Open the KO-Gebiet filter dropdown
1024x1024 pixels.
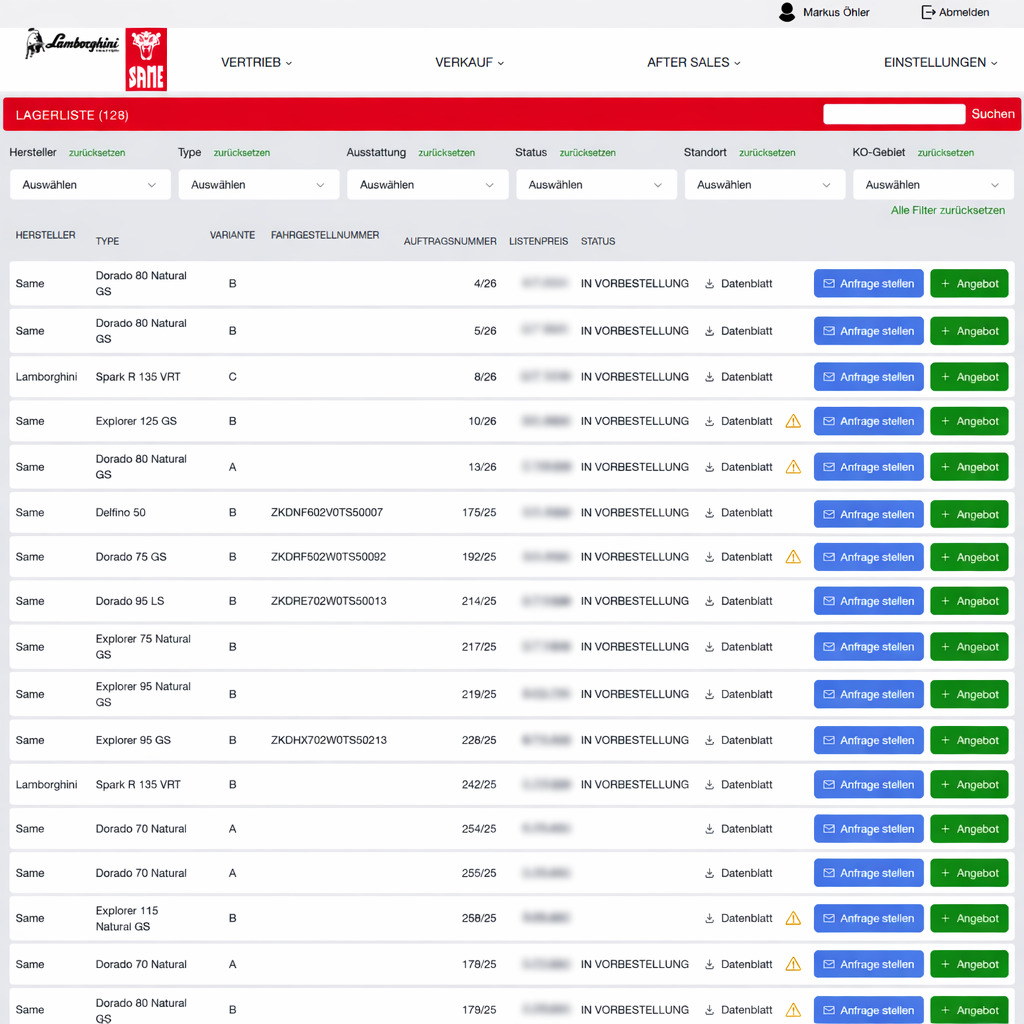click(933, 185)
